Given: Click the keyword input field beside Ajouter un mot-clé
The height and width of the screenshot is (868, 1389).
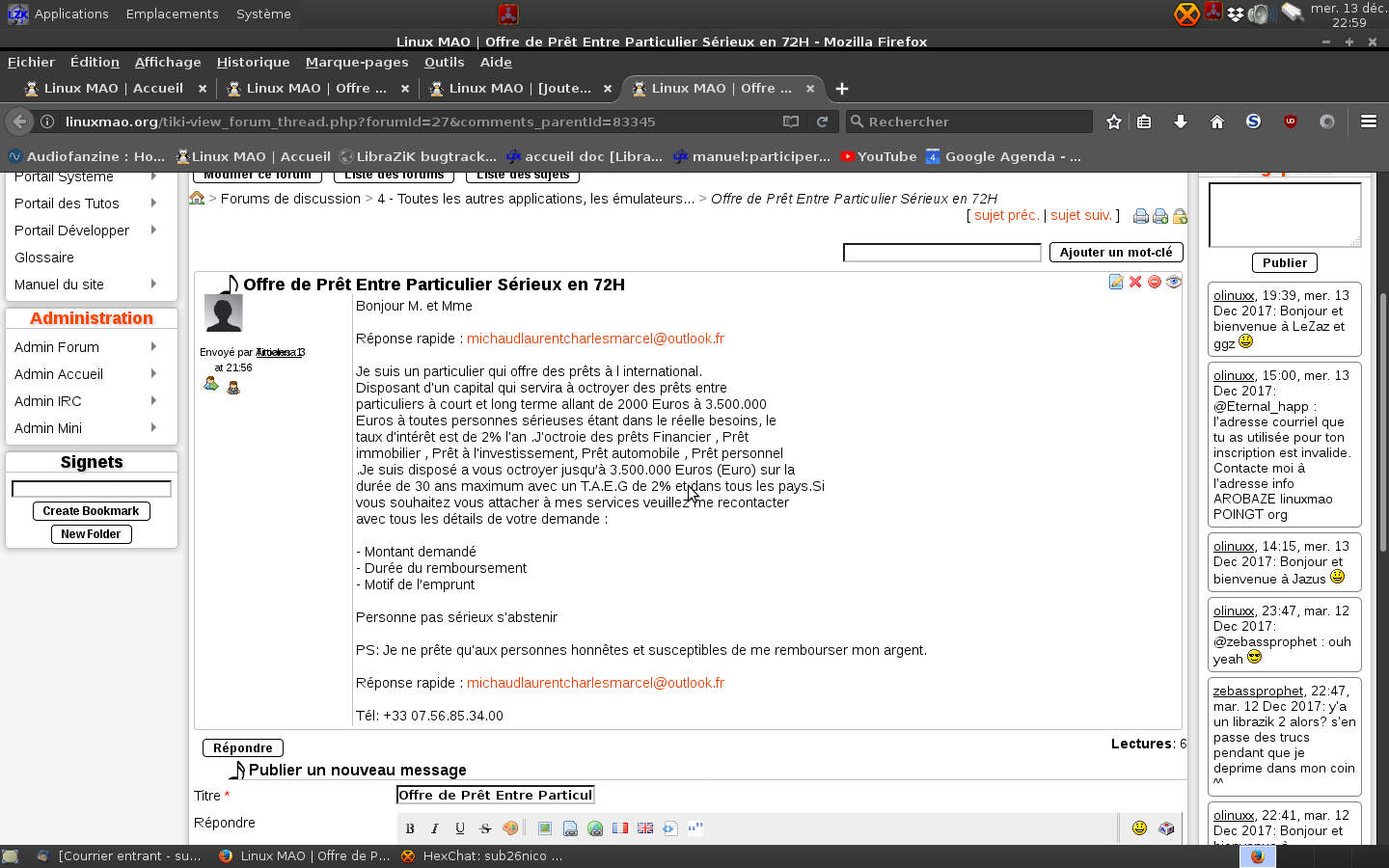Looking at the screenshot, I should click(942, 253).
